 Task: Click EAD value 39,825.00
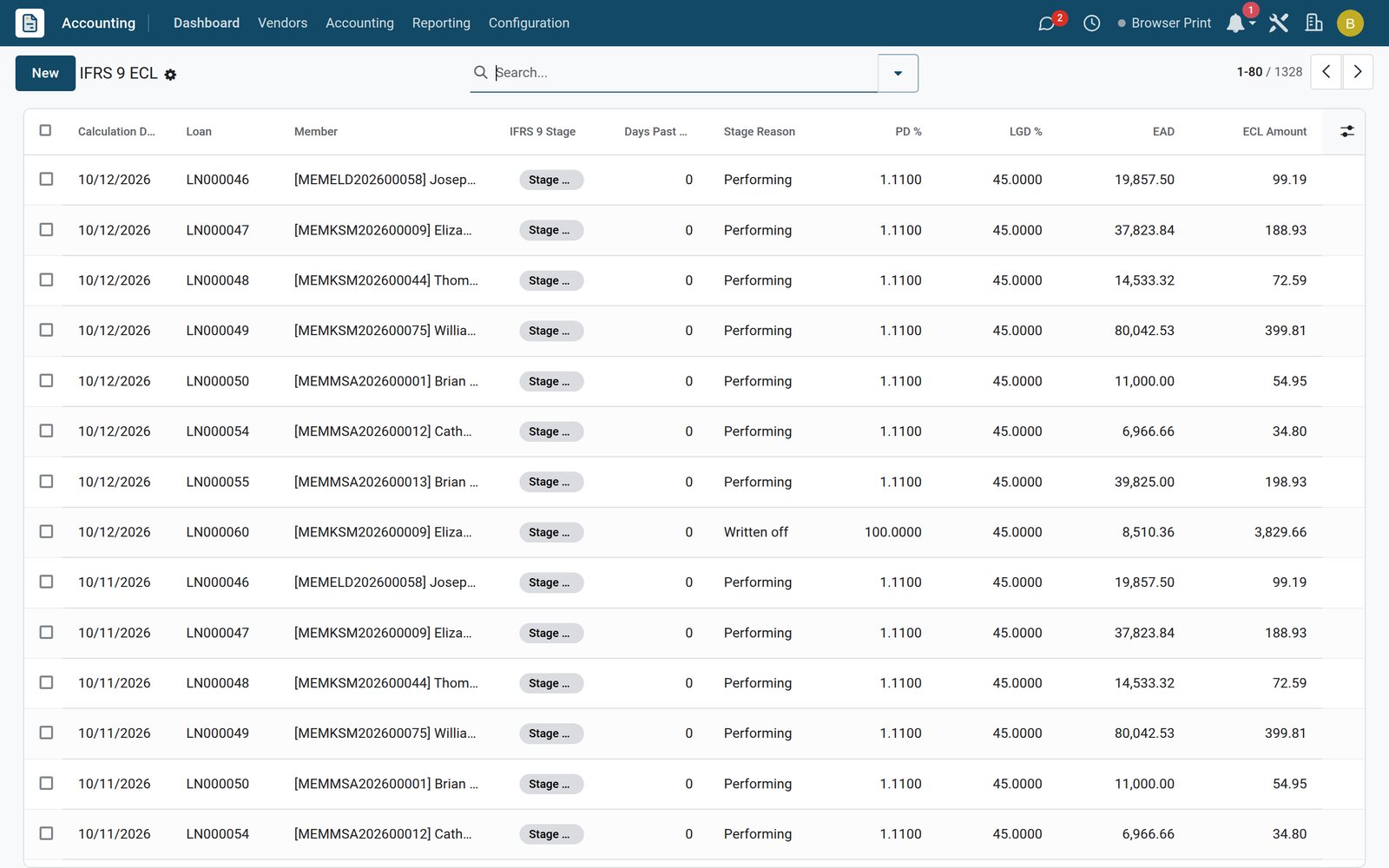point(1144,482)
